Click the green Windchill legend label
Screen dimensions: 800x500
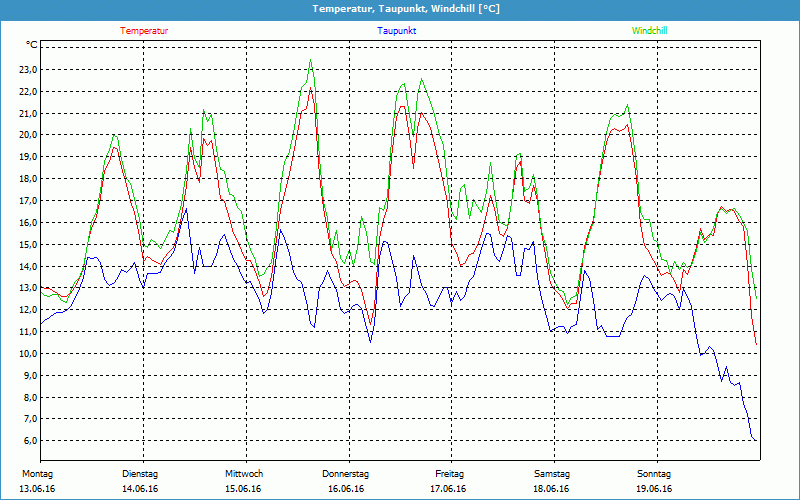[x=649, y=31]
